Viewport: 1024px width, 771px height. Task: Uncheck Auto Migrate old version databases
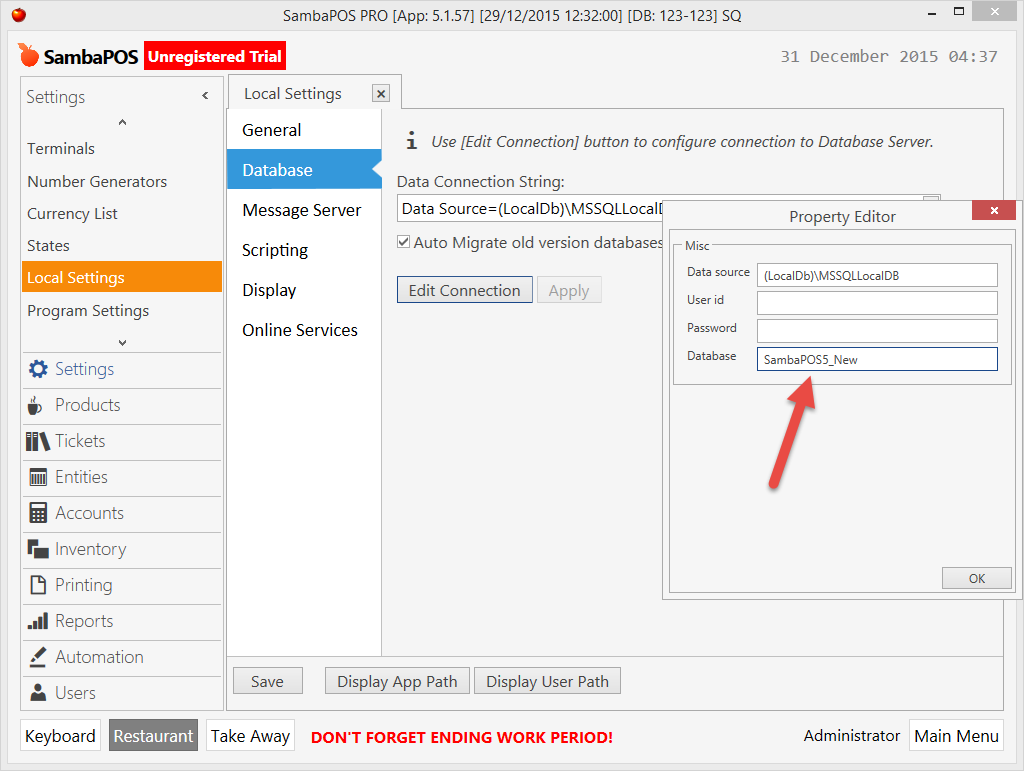pos(404,242)
